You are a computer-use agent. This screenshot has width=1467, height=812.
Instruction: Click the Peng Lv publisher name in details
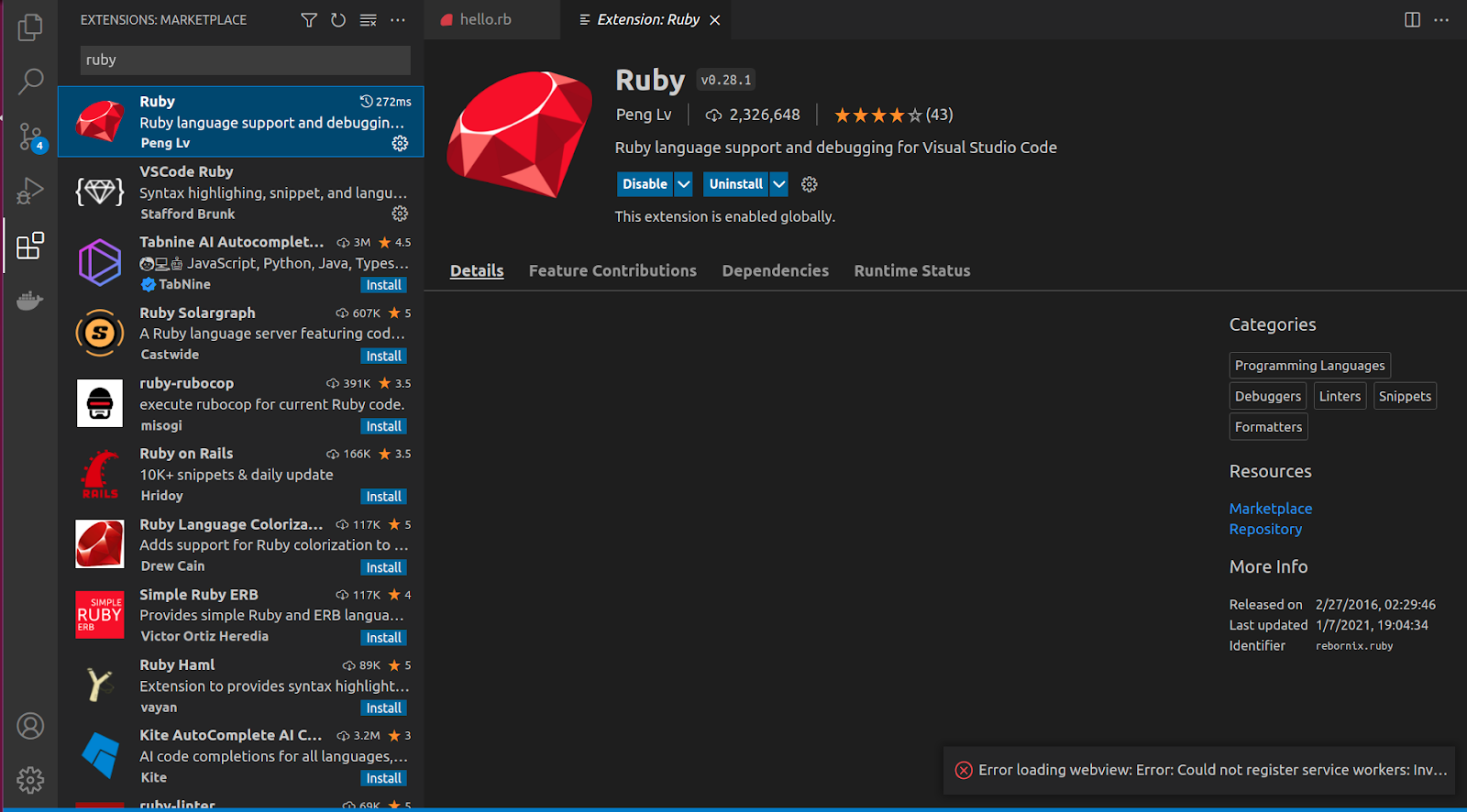click(644, 115)
